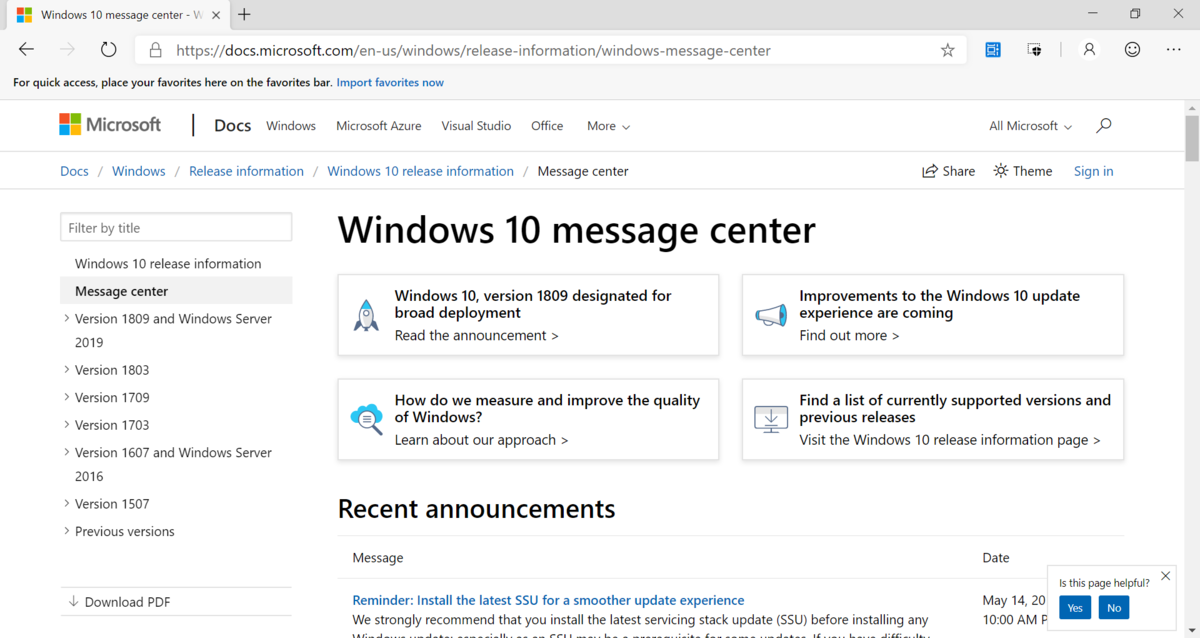Click the Download PDF icon in the sidebar
This screenshot has height=638, width=1200.
click(x=74, y=601)
